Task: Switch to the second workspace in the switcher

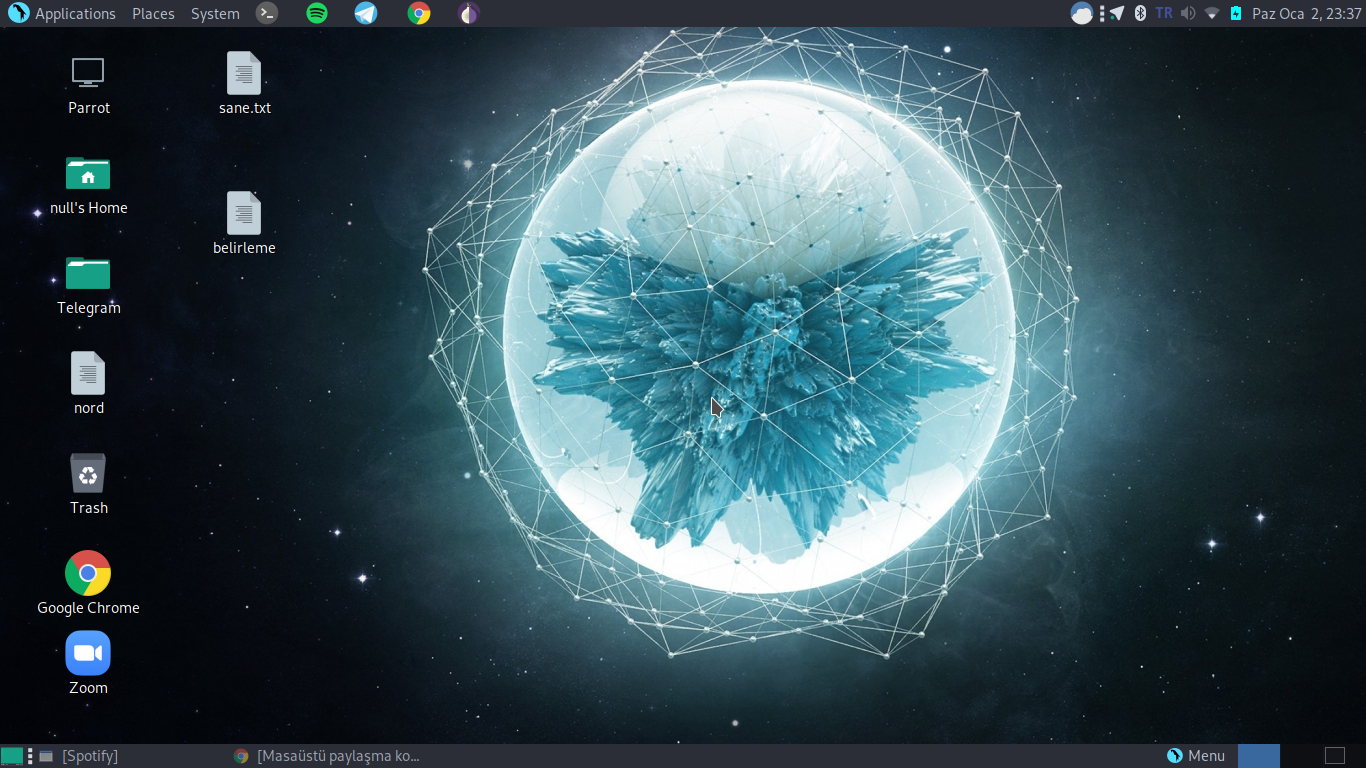Action: click(1301, 756)
